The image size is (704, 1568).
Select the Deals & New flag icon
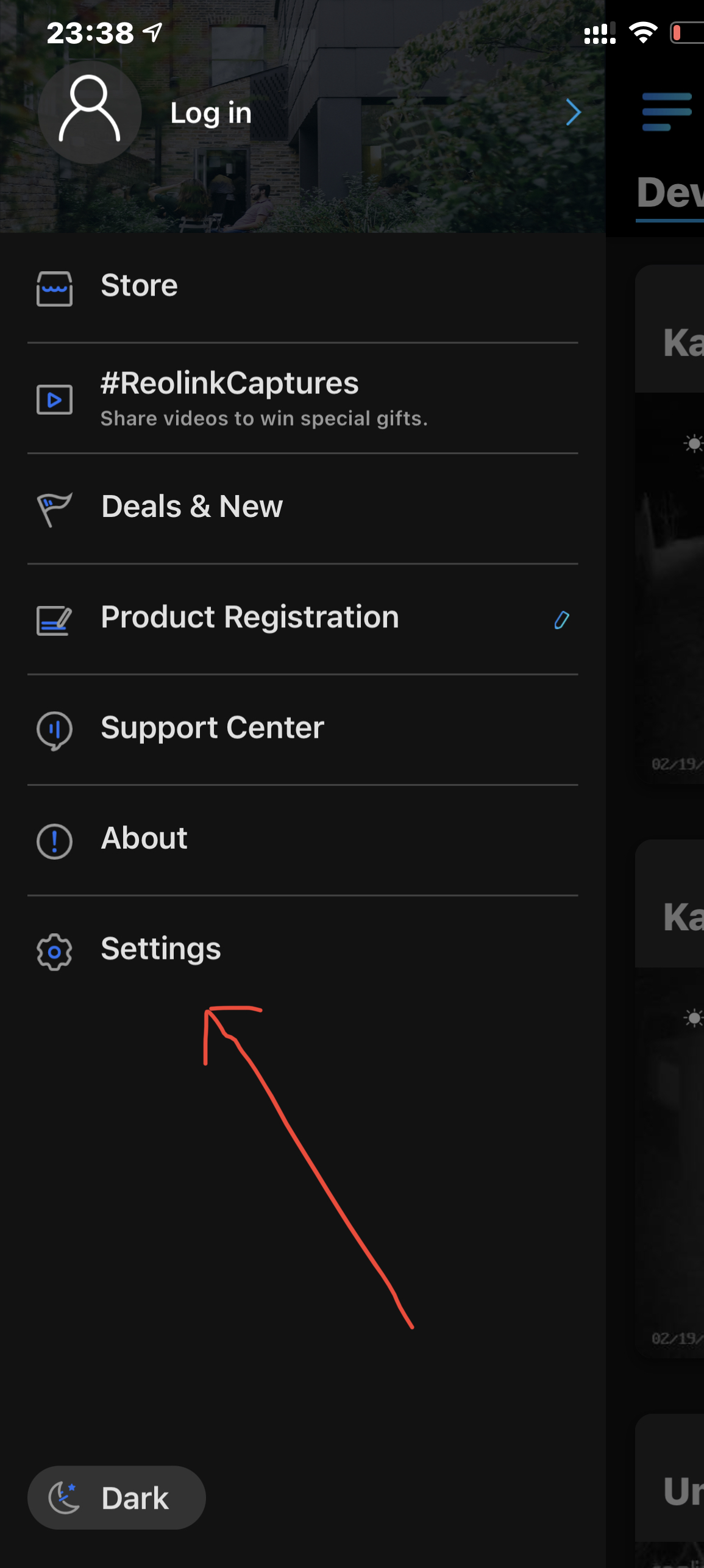pyautogui.click(x=54, y=508)
